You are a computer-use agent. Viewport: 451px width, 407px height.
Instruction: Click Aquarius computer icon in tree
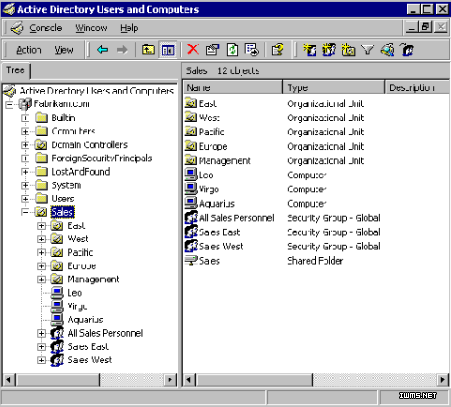pos(57,320)
